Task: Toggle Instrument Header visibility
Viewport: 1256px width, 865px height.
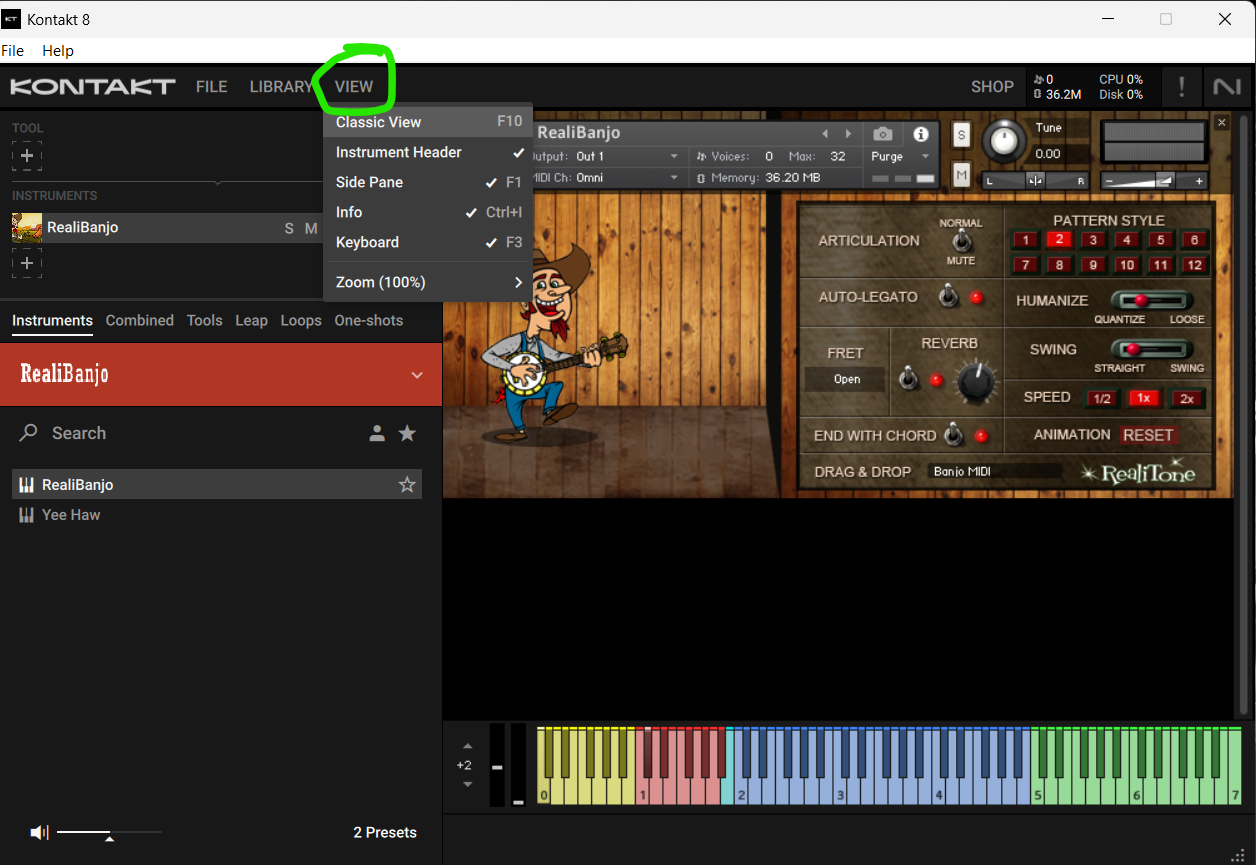Action: (428, 152)
